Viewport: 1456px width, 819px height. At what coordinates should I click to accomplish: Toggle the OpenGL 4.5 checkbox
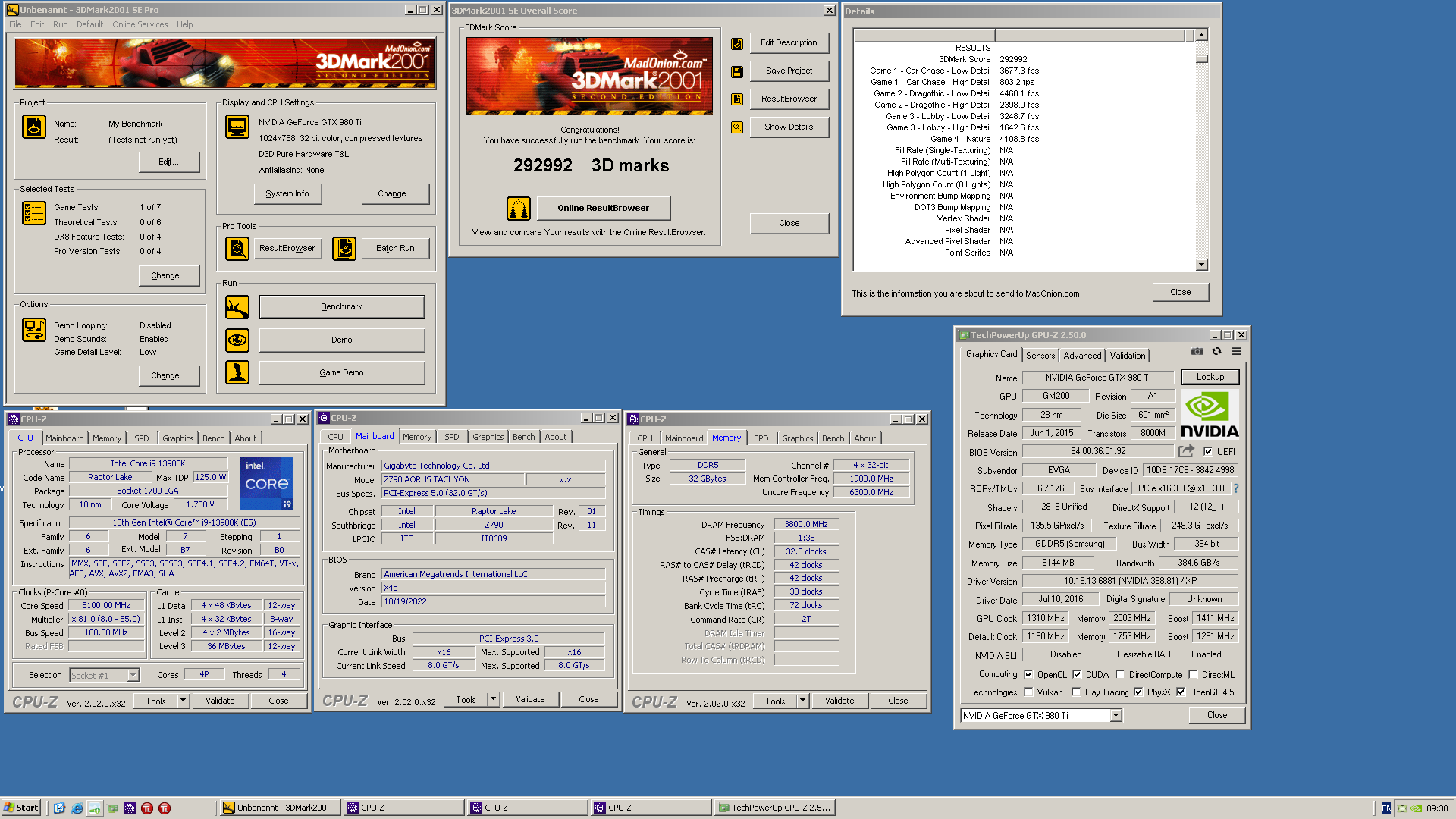click(1181, 692)
